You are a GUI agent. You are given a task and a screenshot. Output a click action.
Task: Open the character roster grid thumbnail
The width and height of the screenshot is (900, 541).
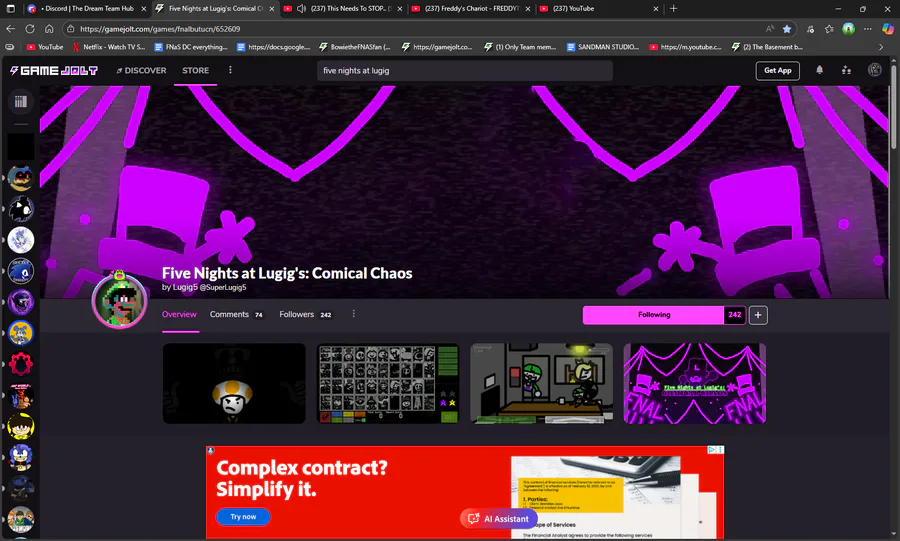(x=388, y=384)
